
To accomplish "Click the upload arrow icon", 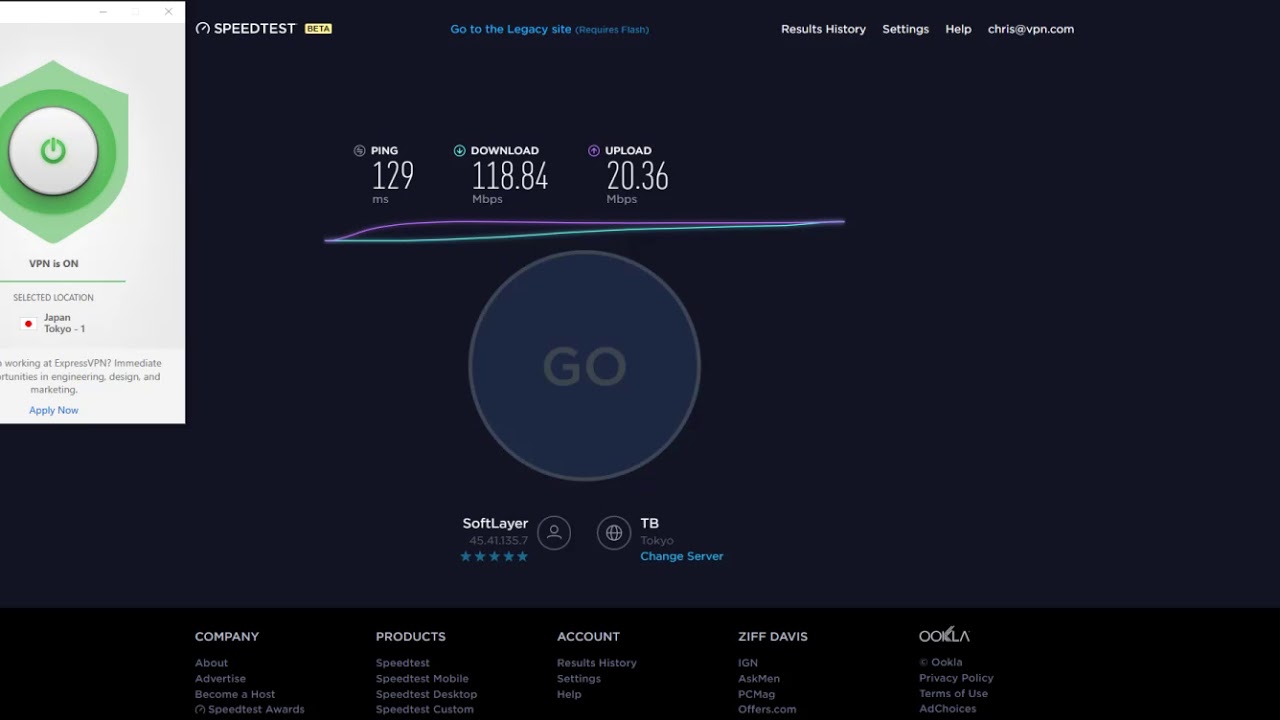I will tap(594, 151).
